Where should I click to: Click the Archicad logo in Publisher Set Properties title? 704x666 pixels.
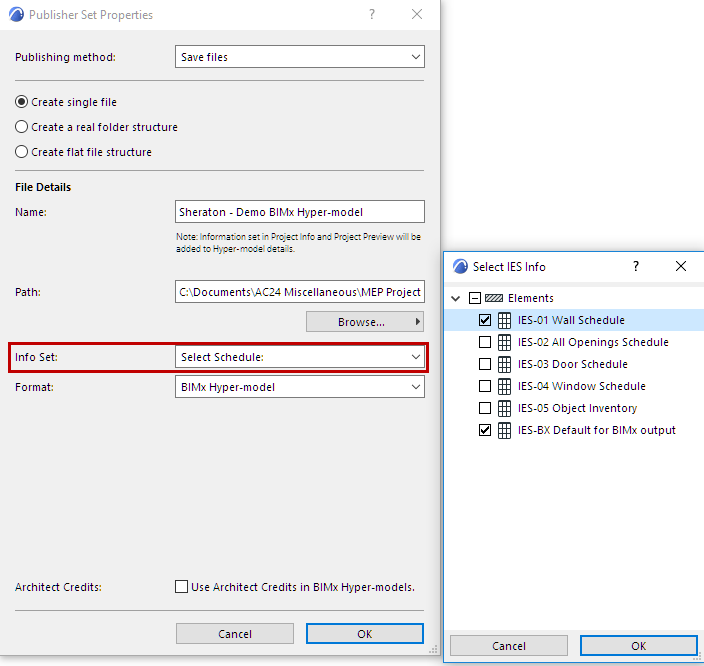pyautogui.click(x=16, y=14)
